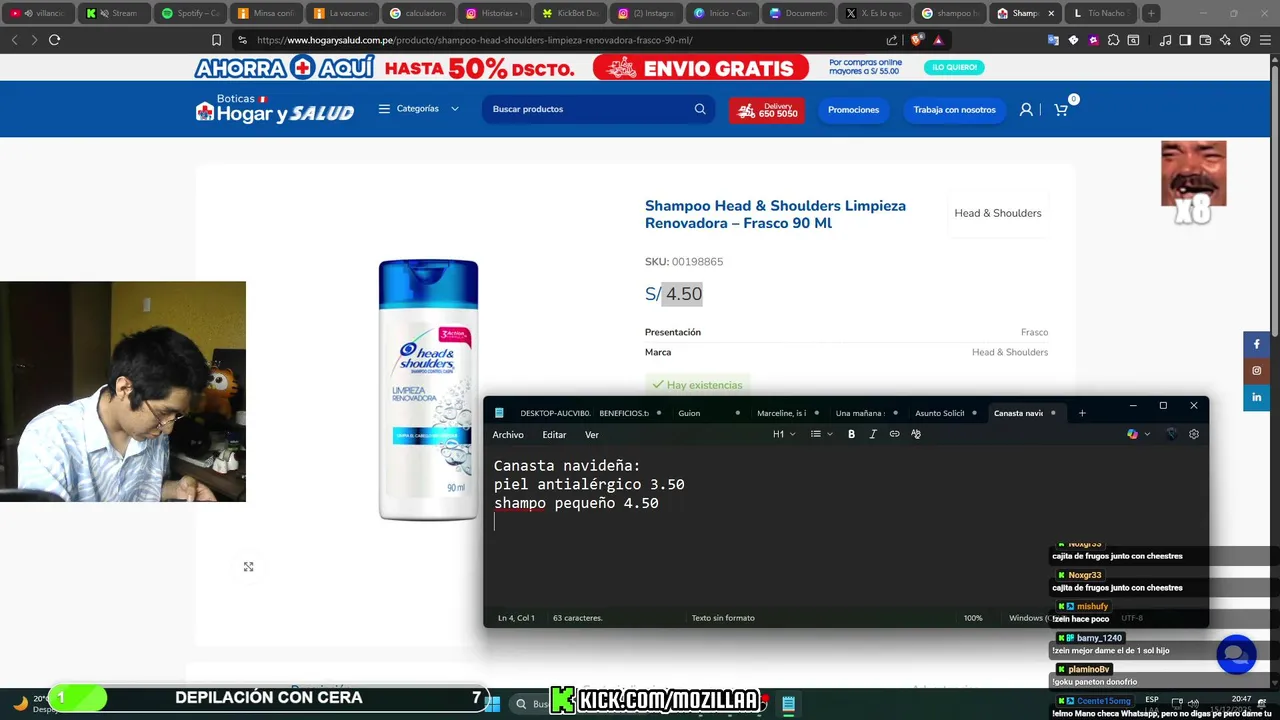
Task: Click the Delivery 650 5050 button
Action: [x=767, y=110]
